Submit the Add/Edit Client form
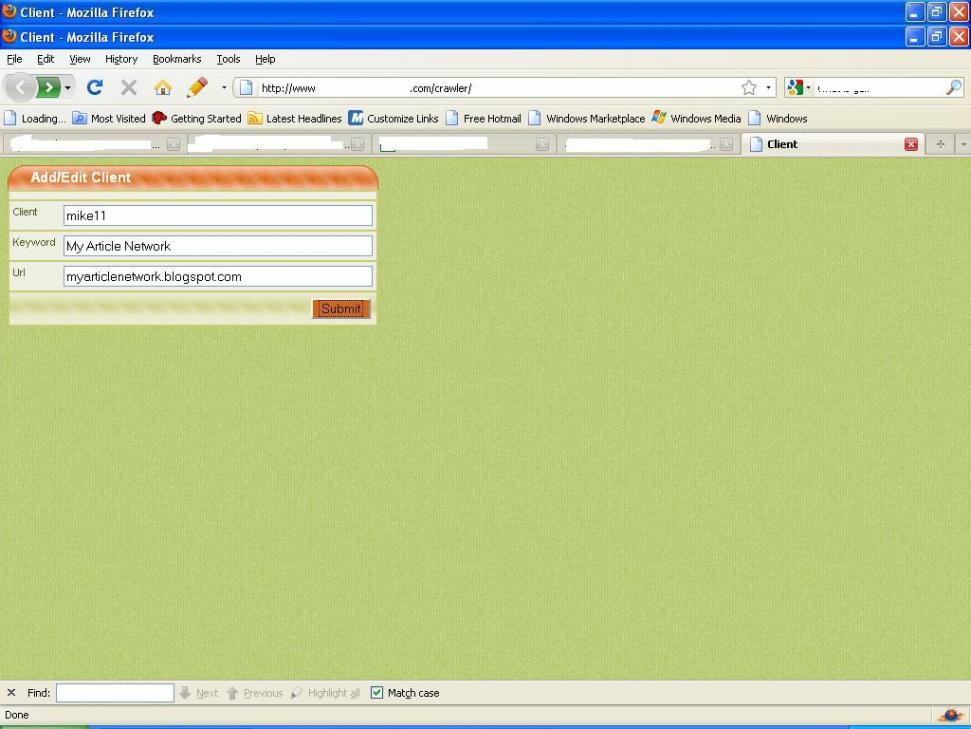The width and height of the screenshot is (971, 729). point(341,308)
